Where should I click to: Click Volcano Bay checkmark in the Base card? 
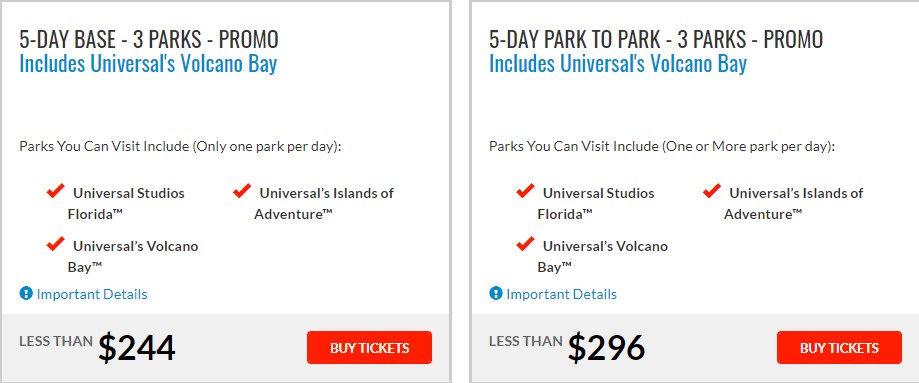point(56,244)
